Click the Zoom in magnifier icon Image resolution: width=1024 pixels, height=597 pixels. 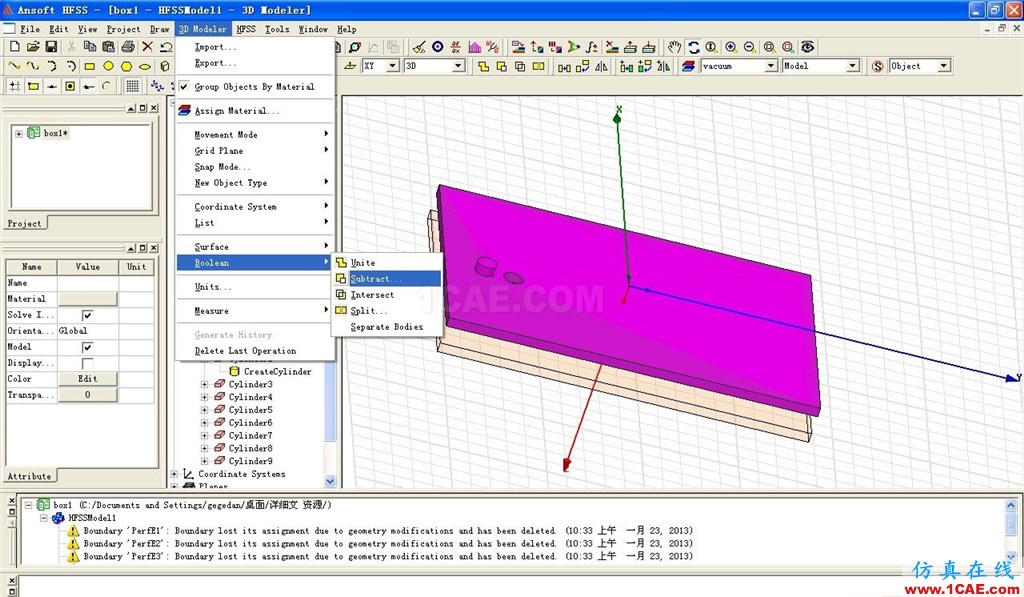tap(731, 47)
